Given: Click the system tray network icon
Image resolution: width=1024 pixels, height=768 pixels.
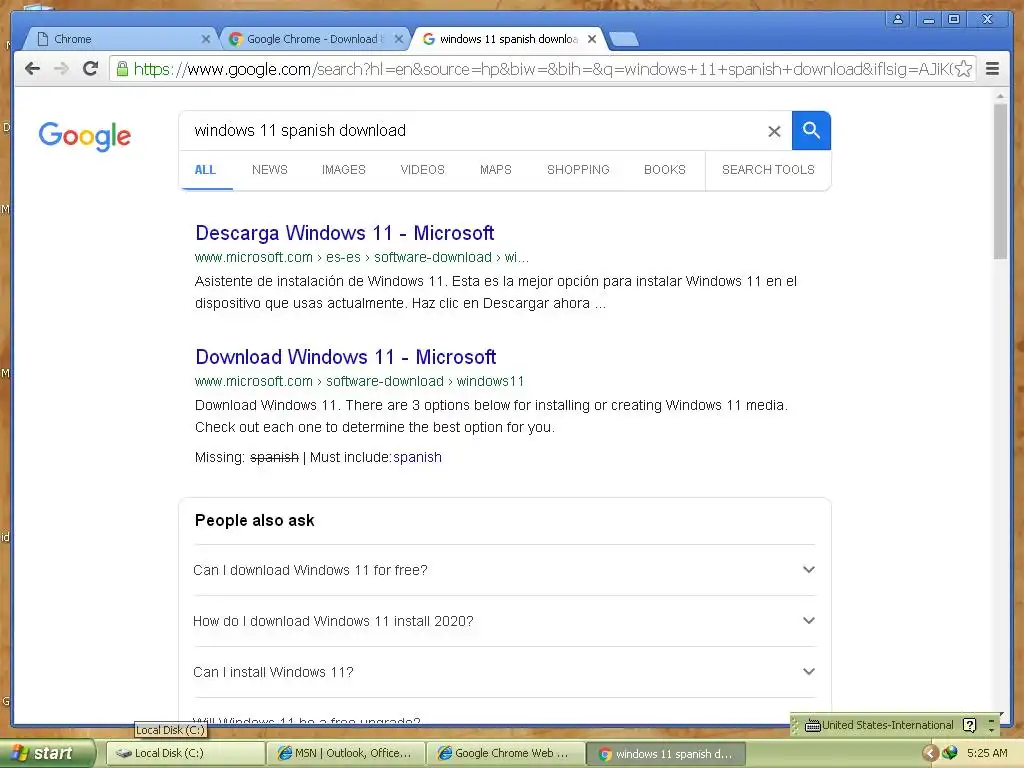Looking at the screenshot, I should pyautogui.click(x=950, y=754).
